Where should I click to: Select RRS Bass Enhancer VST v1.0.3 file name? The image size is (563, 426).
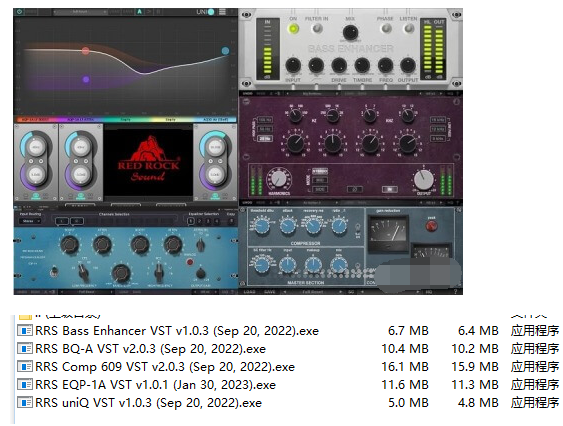[x=177, y=331]
